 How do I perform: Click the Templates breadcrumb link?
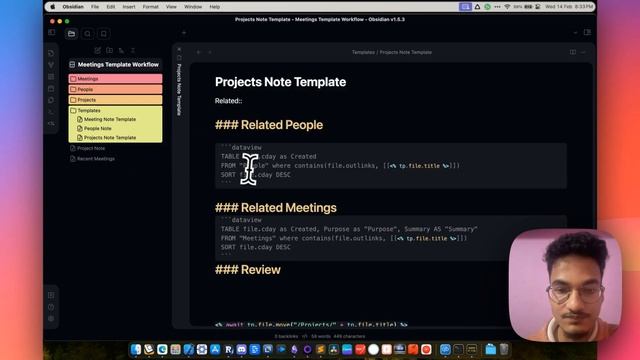(363, 52)
